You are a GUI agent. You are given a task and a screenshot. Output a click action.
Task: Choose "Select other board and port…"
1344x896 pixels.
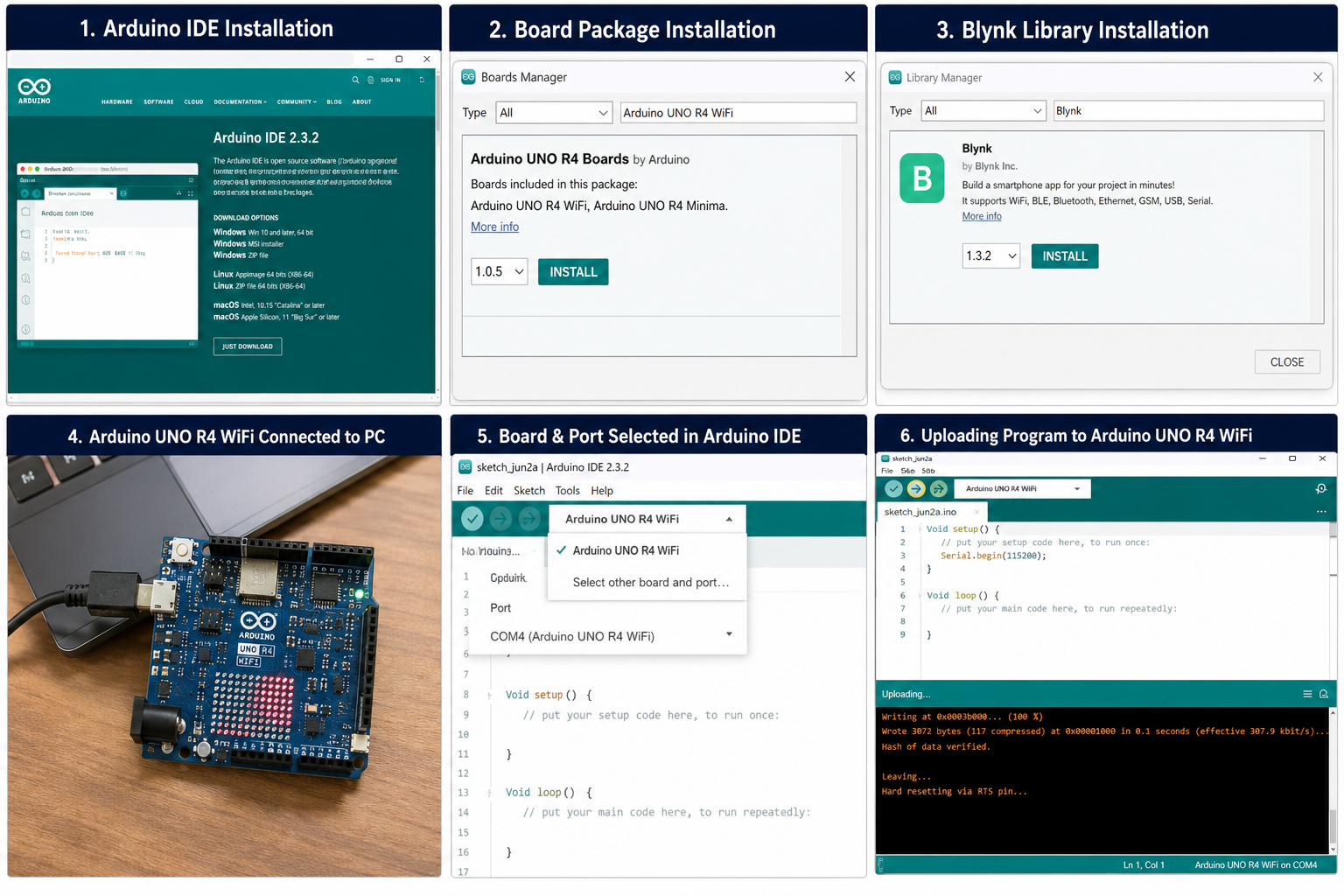tap(647, 583)
